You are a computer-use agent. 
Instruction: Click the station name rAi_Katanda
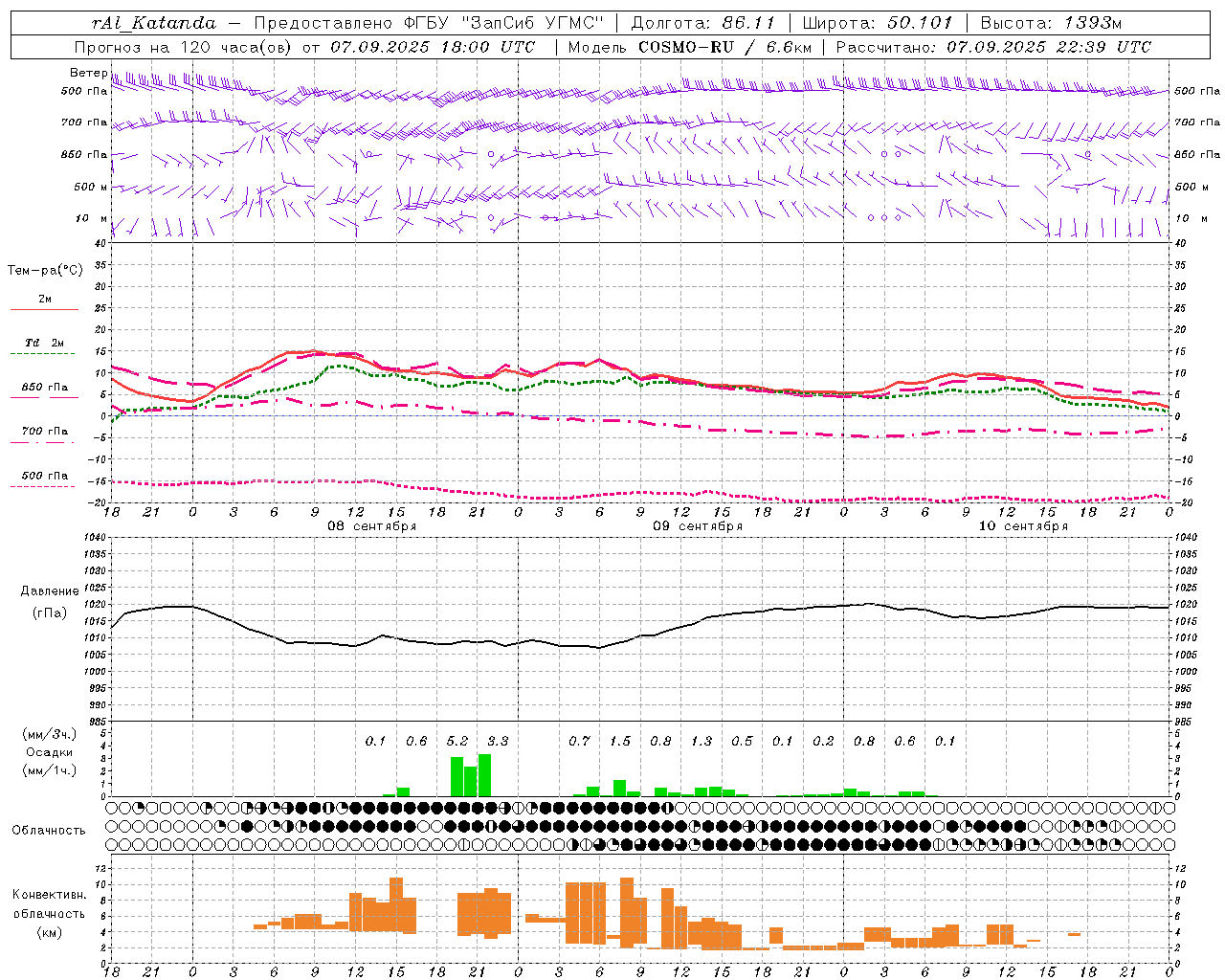[154, 23]
